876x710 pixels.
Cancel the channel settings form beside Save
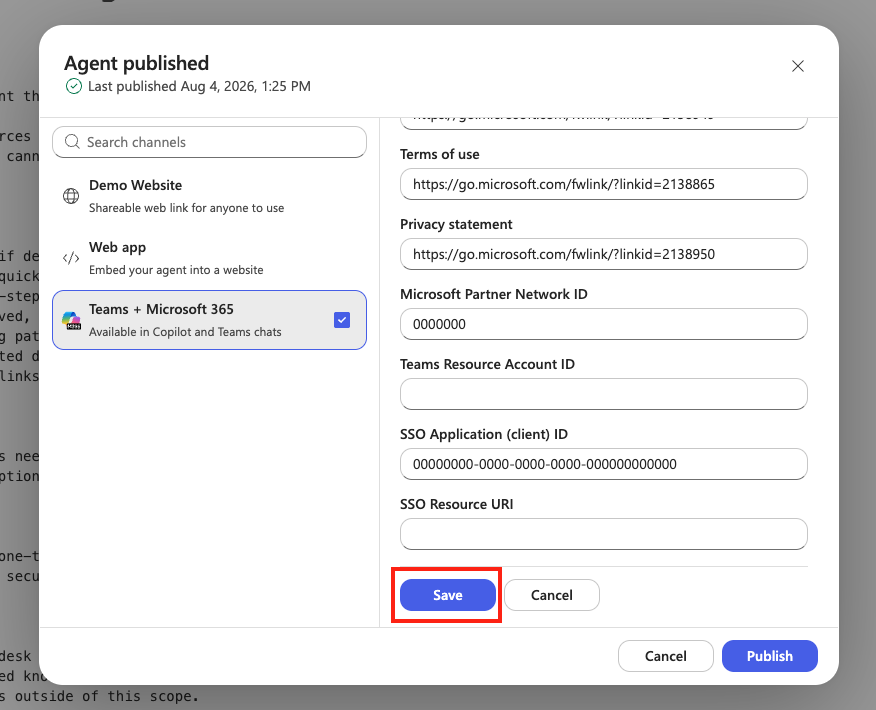pos(551,595)
